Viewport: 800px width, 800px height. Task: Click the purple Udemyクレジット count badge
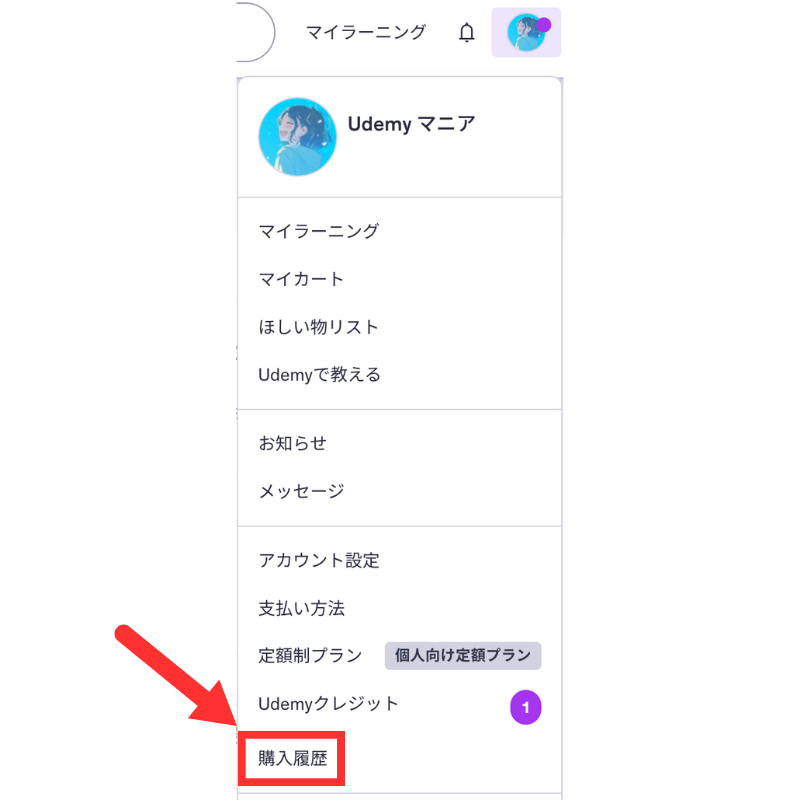(x=525, y=709)
